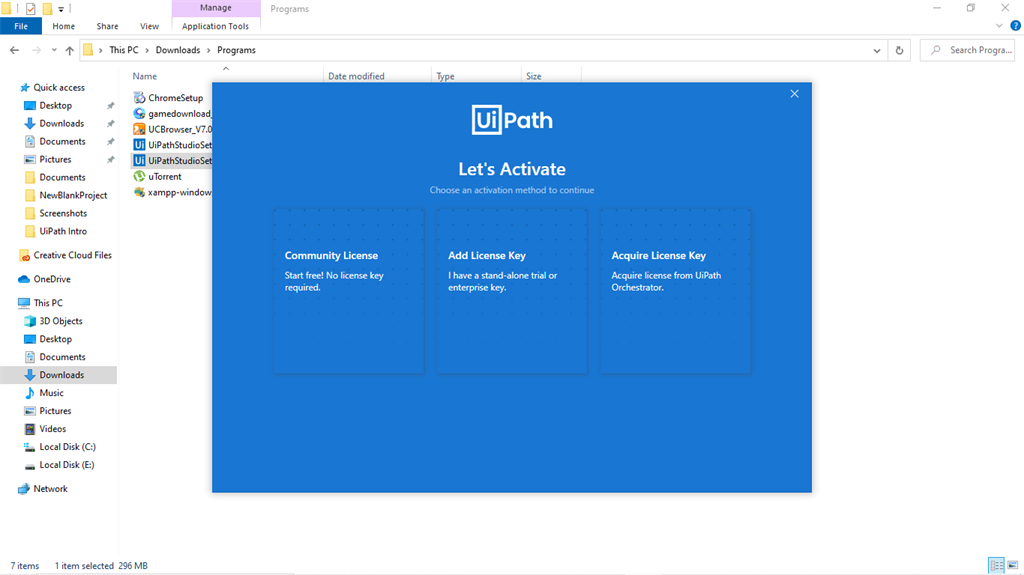Select the highlighted UiPathStudioSetup file
Screen dimensions: 1024x575
tap(171, 161)
